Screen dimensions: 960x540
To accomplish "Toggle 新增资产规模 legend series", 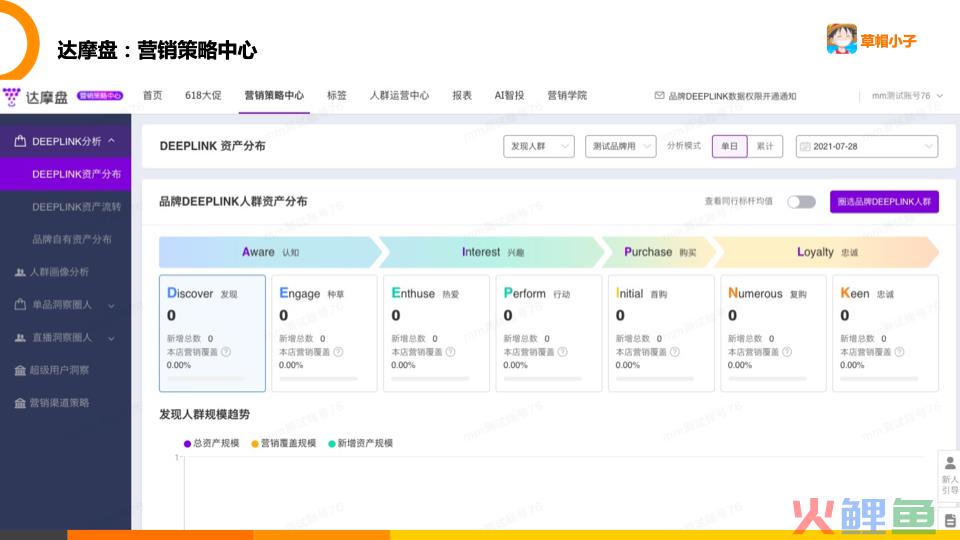I will pyautogui.click(x=361, y=443).
